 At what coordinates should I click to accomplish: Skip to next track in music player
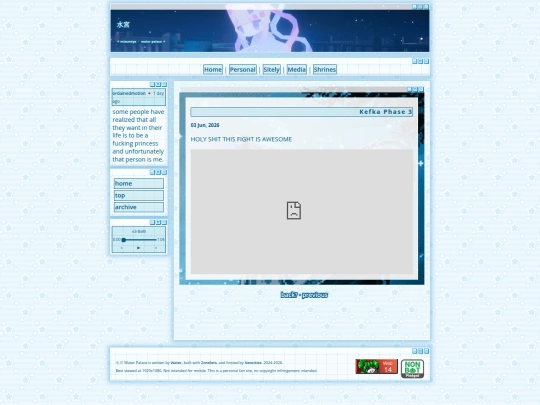click(x=156, y=248)
